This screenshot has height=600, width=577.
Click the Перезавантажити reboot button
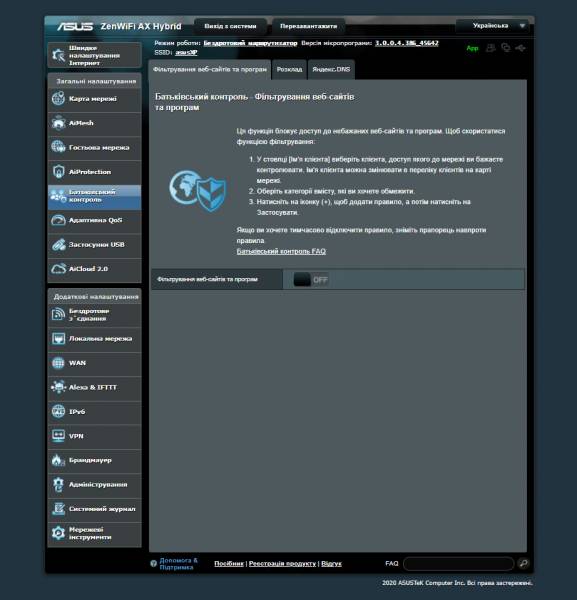coord(308,26)
